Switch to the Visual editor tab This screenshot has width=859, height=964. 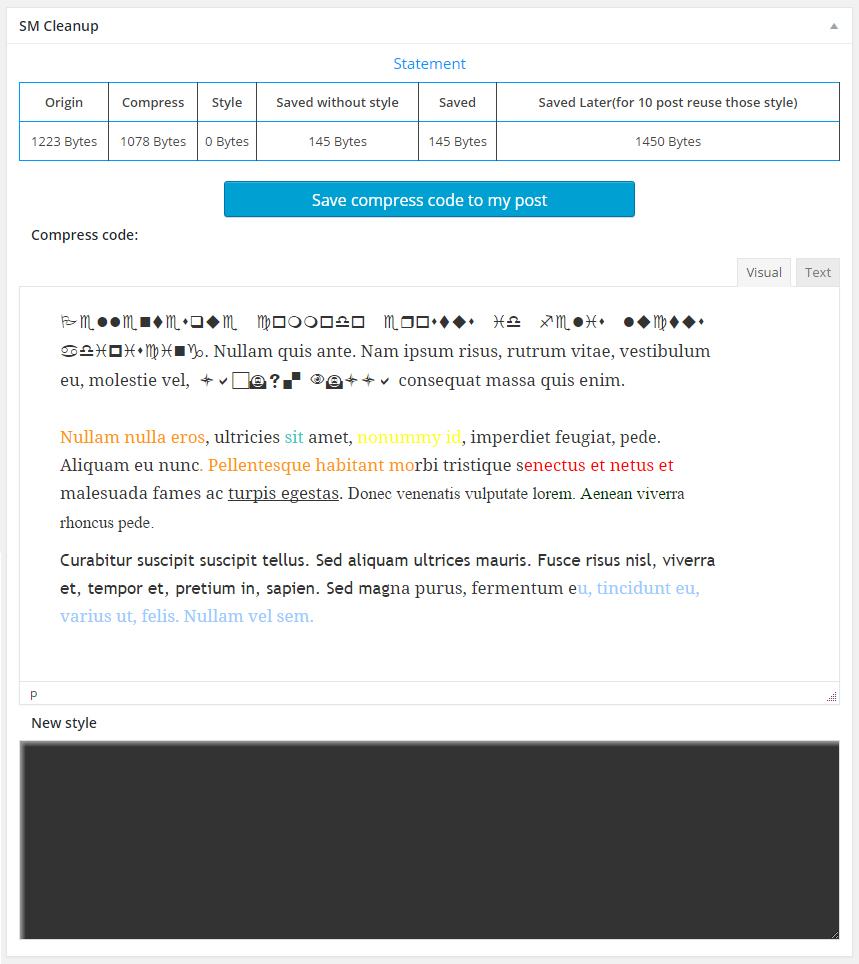pos(764,272)
